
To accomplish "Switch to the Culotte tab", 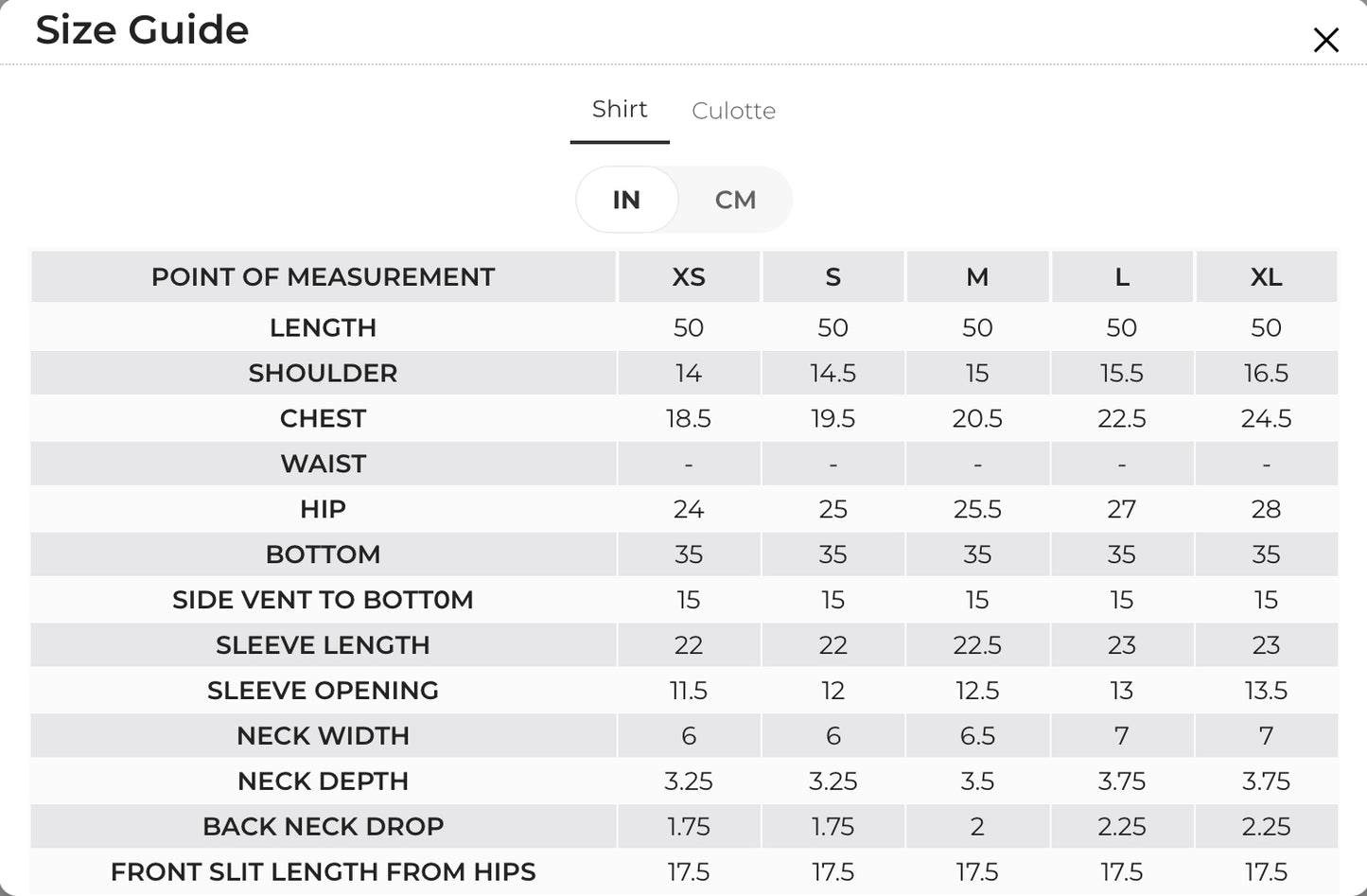I will tap(733, 111).
